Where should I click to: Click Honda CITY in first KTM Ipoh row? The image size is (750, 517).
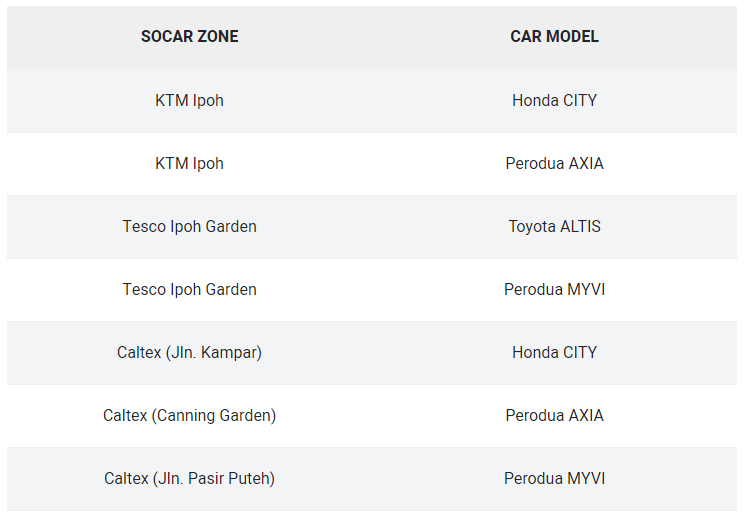554,100
